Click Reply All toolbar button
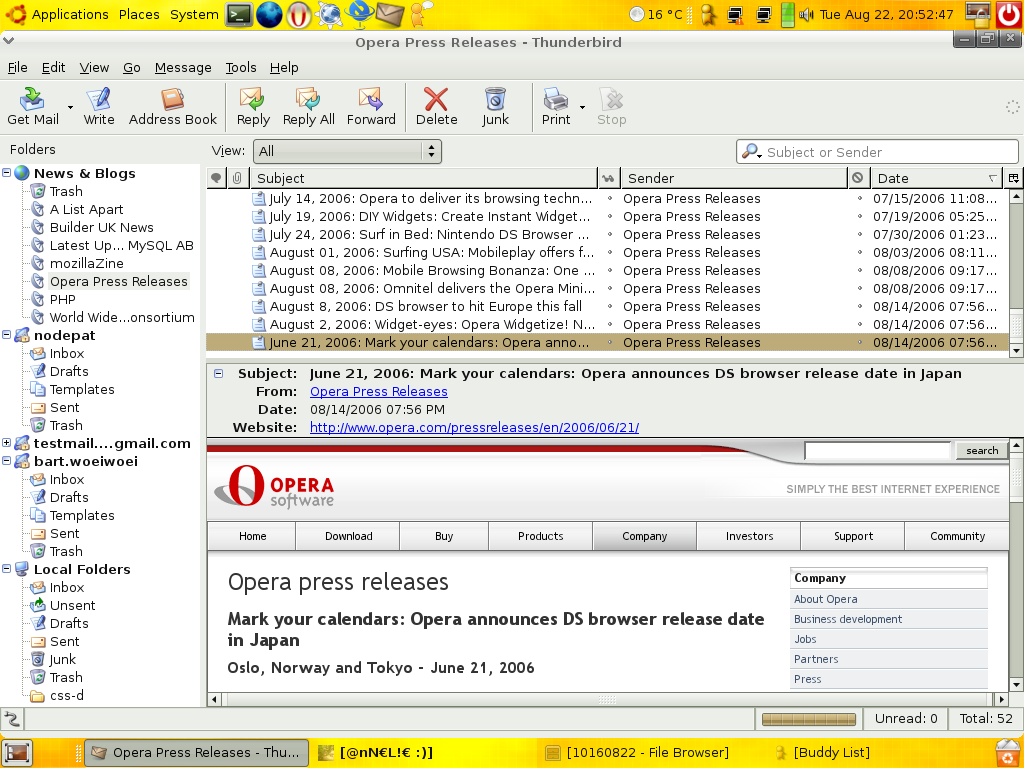Screen dimensions: 1024x768 [x=308, y=106]
